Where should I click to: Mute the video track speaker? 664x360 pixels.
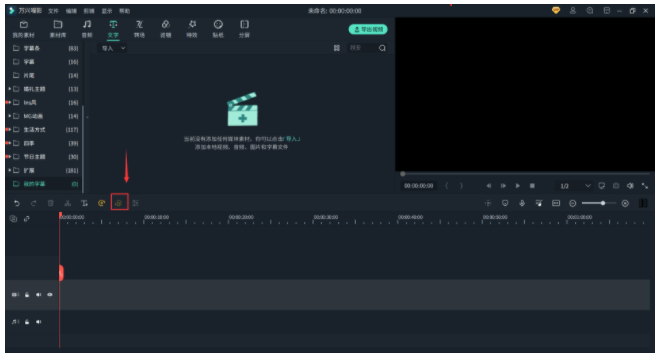tap(39, 295)
